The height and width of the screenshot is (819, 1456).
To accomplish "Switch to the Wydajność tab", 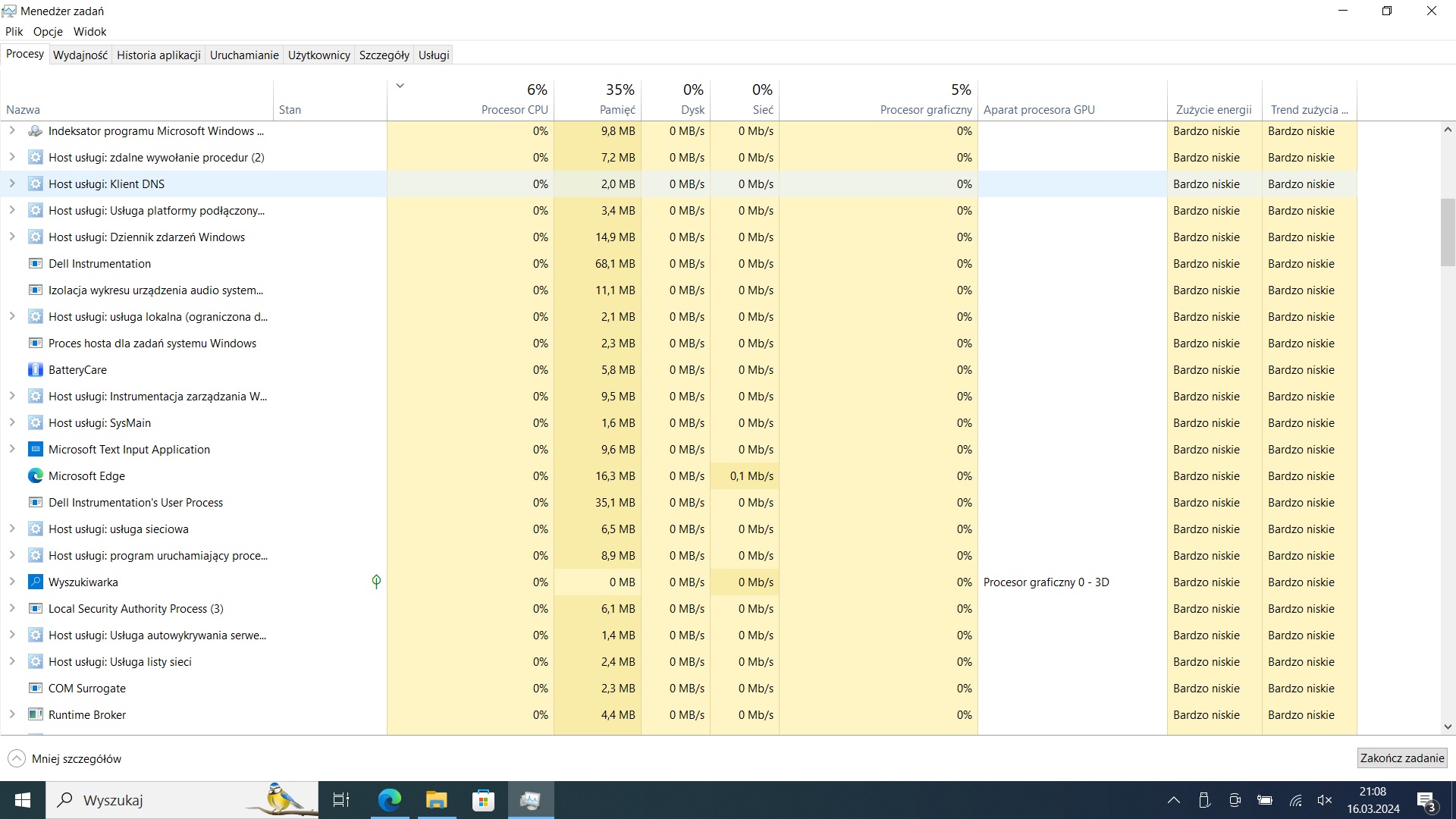I will pyautogui.click(x=80, y=55).
